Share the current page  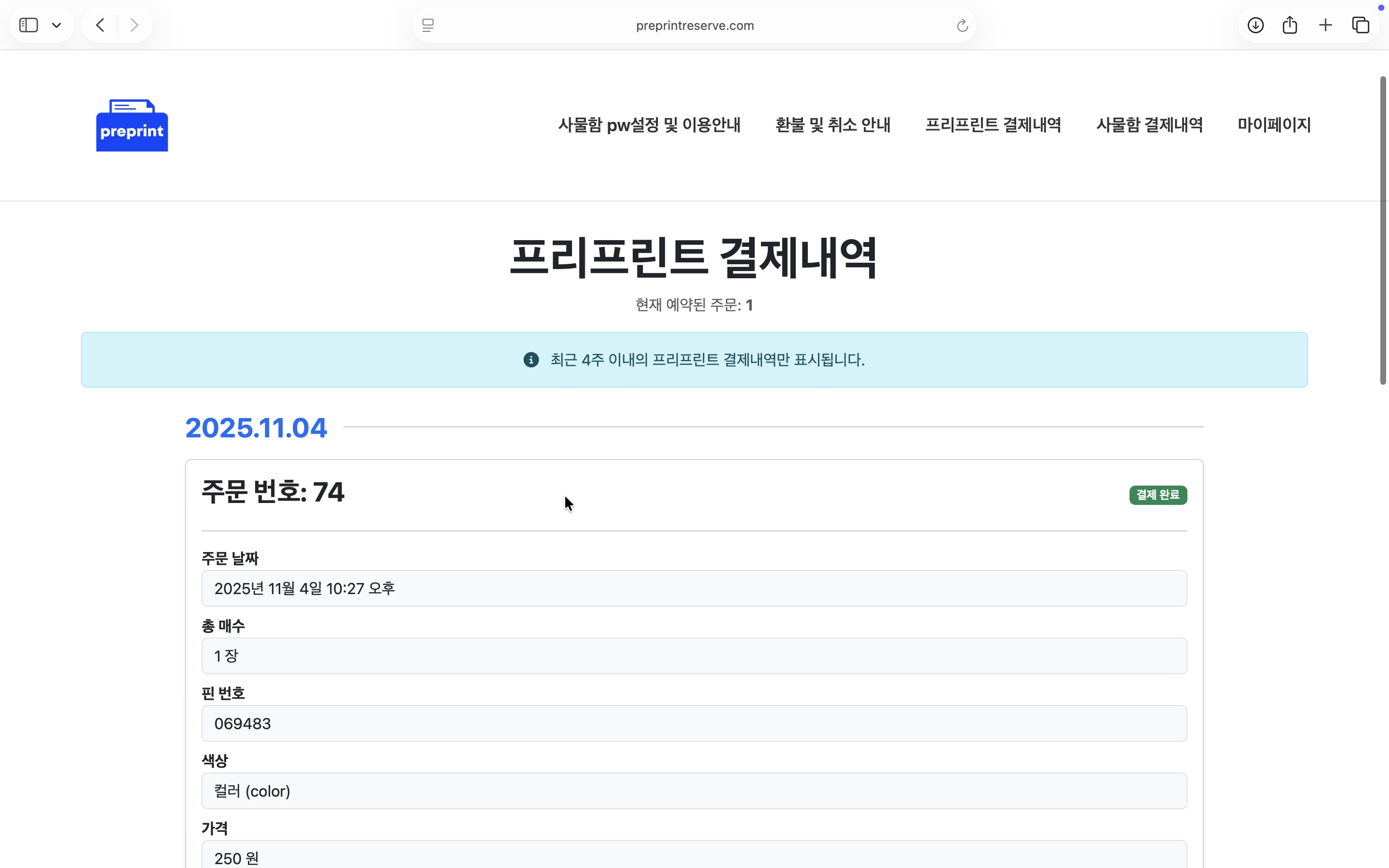[x=1289, y=25]
